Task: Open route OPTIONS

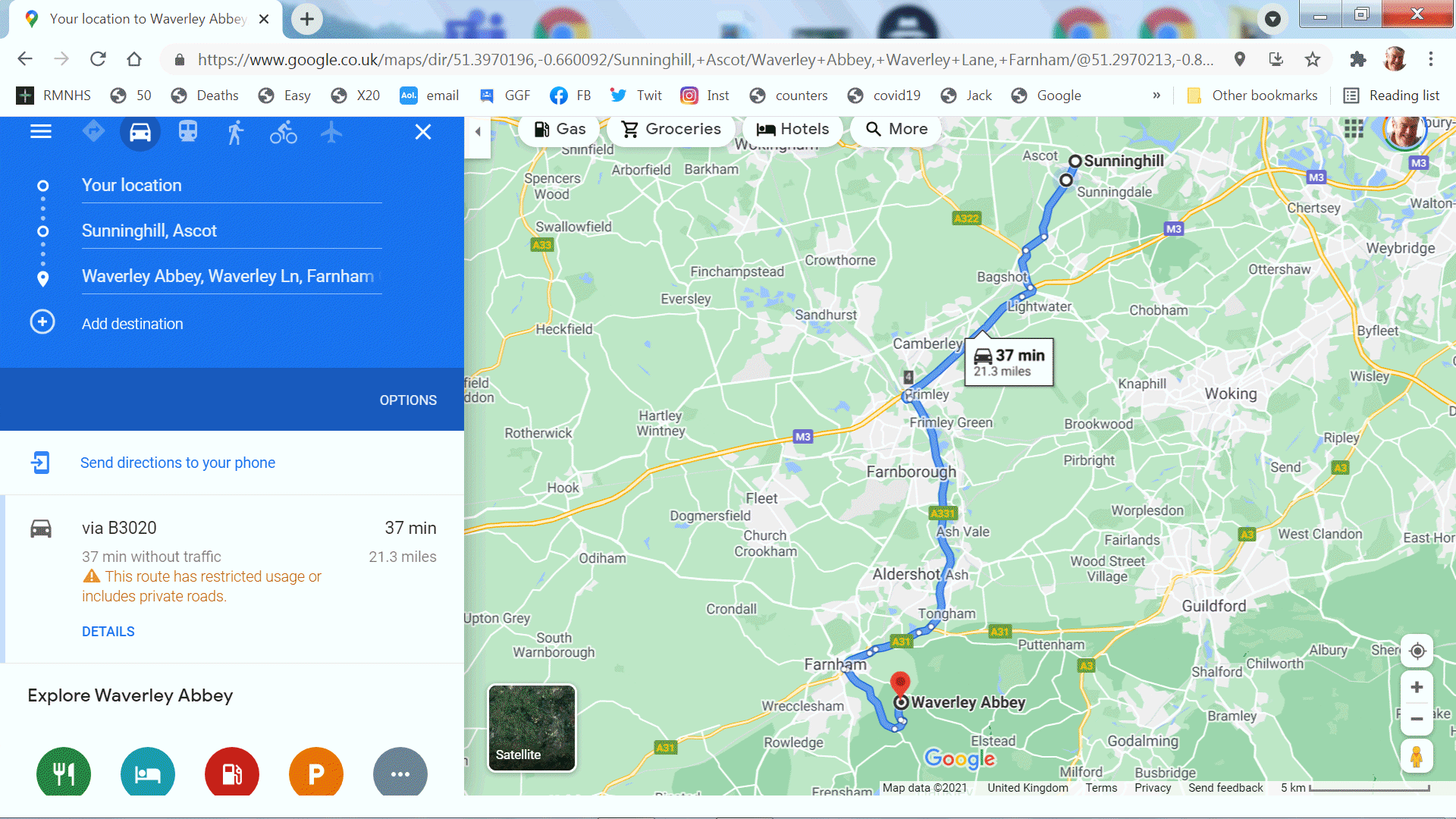Action: click(x=408, y=400)
